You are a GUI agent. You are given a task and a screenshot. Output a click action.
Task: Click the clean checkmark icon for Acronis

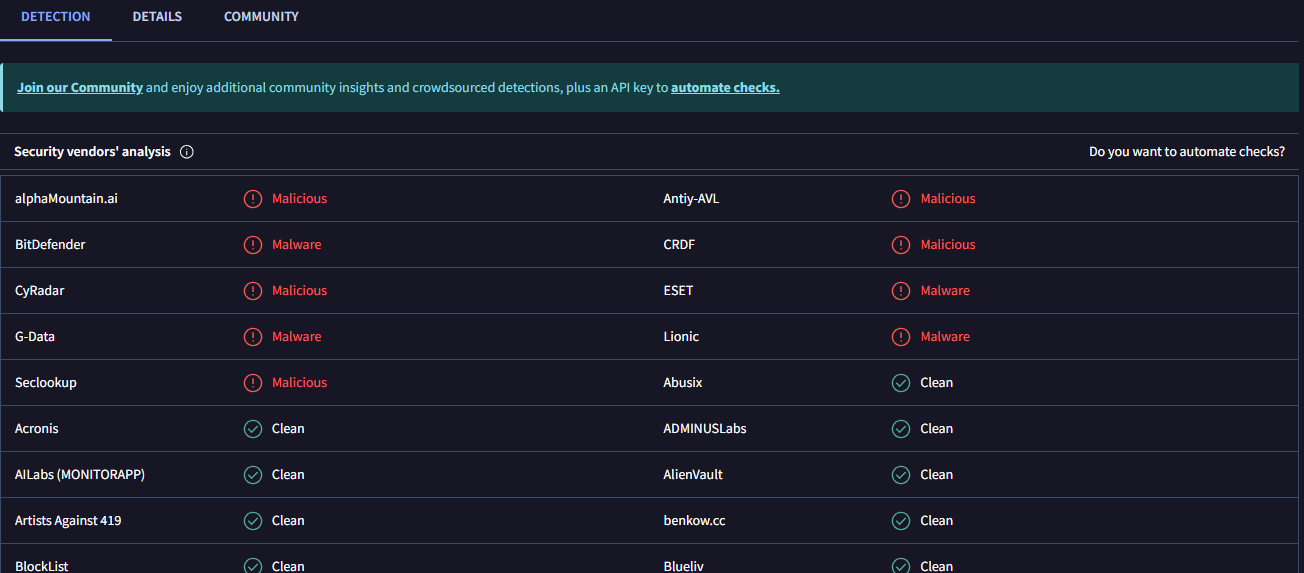tap(253, 429)
